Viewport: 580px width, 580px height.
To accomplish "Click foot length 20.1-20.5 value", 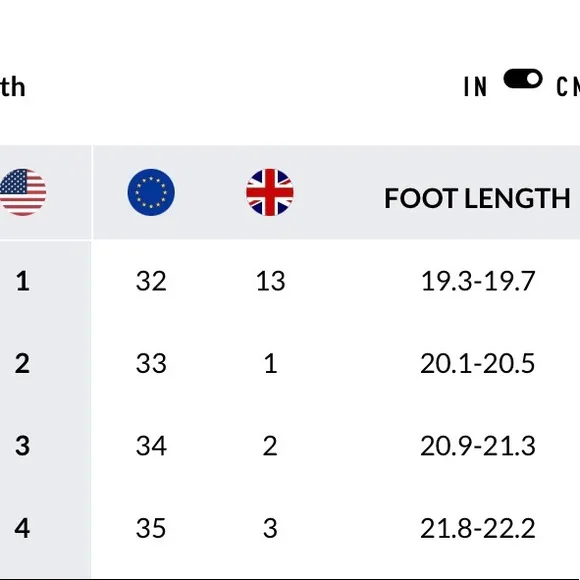I will click(x=478, y=363).
